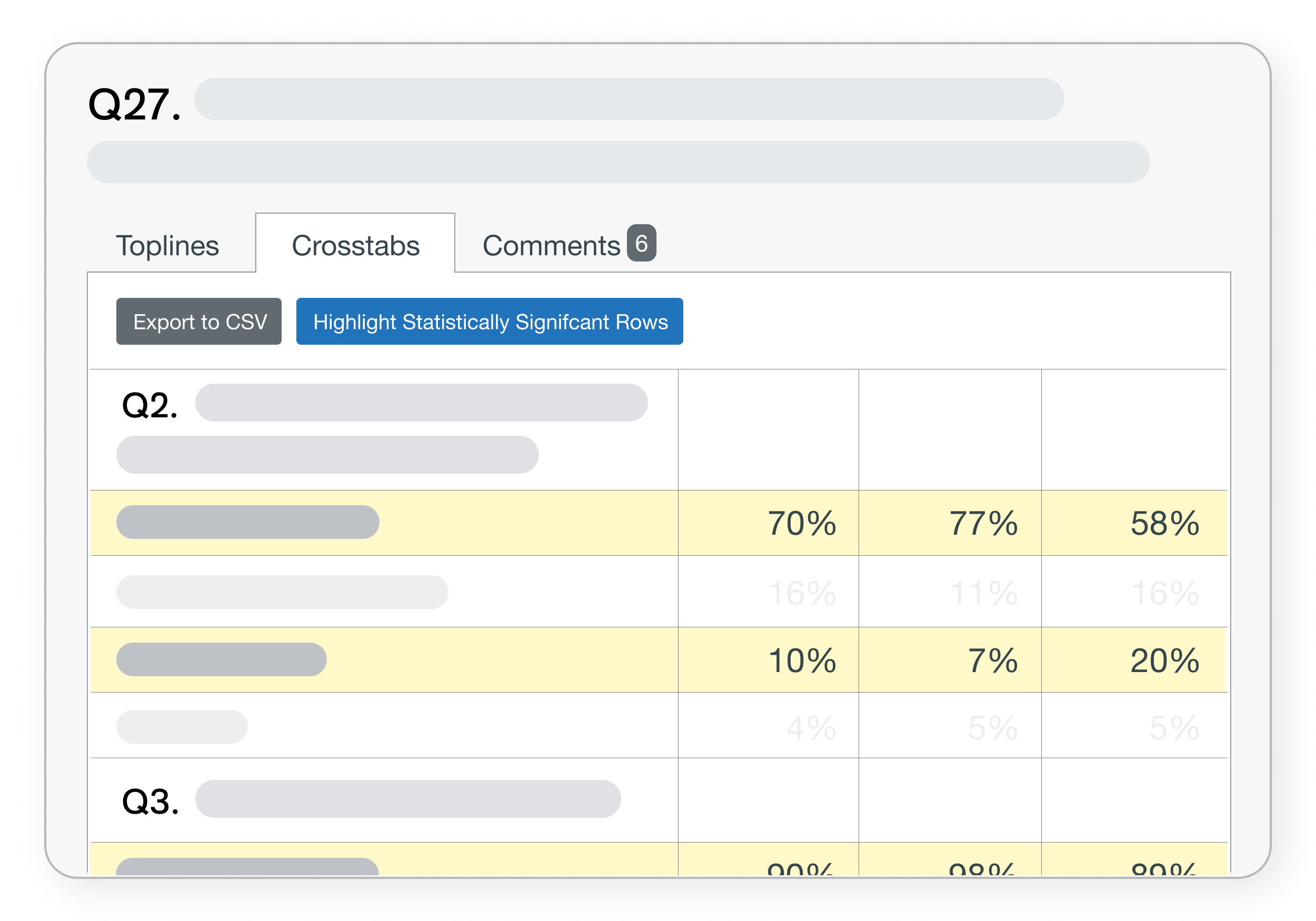Click the Comments count badge showing 6
1316x921 pixels.
coord(641,244)
